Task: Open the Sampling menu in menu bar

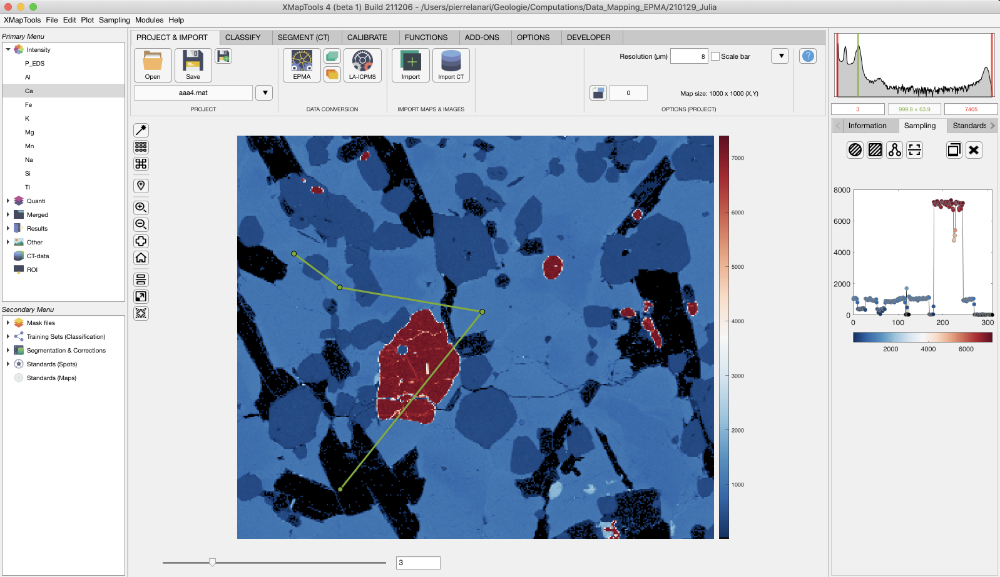Action: pyautogui.click(x=114, y=20)
